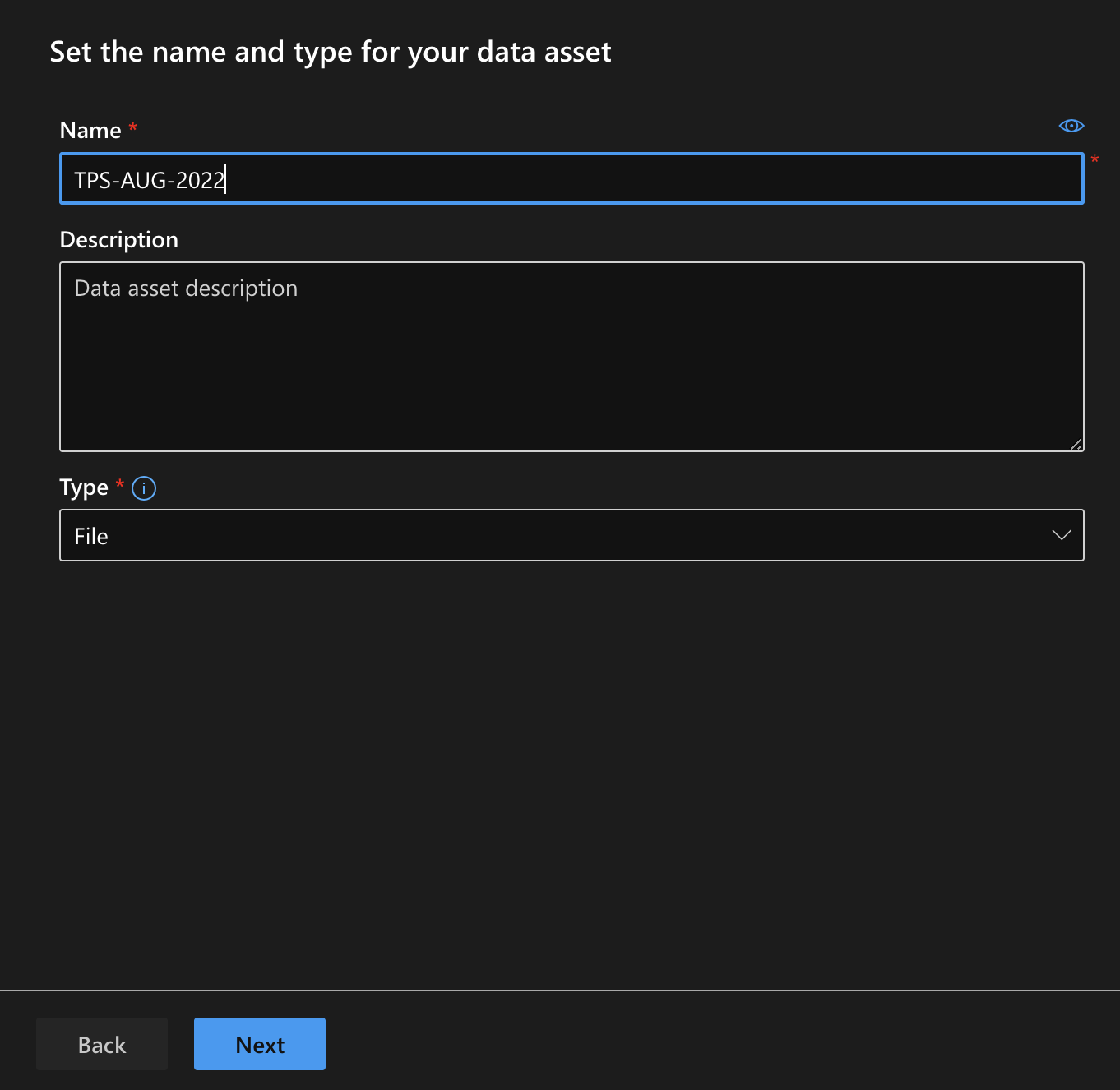This screenshot has width=1120, height=1090.
Task: Click the dialog title text
Action: click(331, 51)
